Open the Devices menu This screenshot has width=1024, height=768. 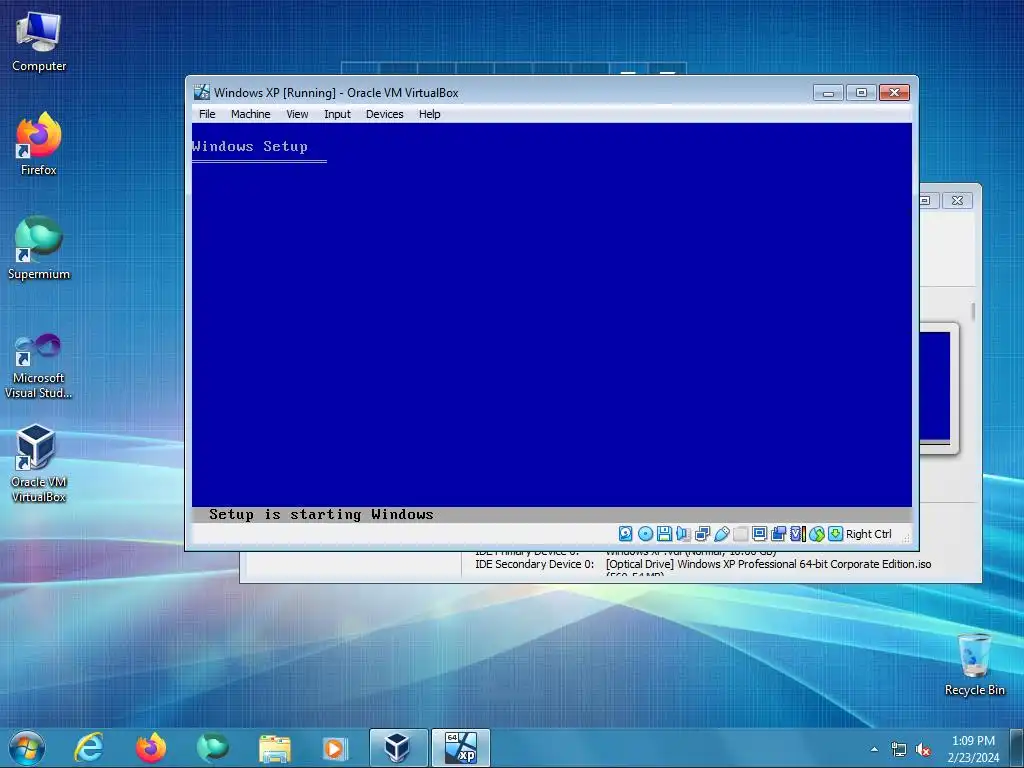(x=385, y=114)
